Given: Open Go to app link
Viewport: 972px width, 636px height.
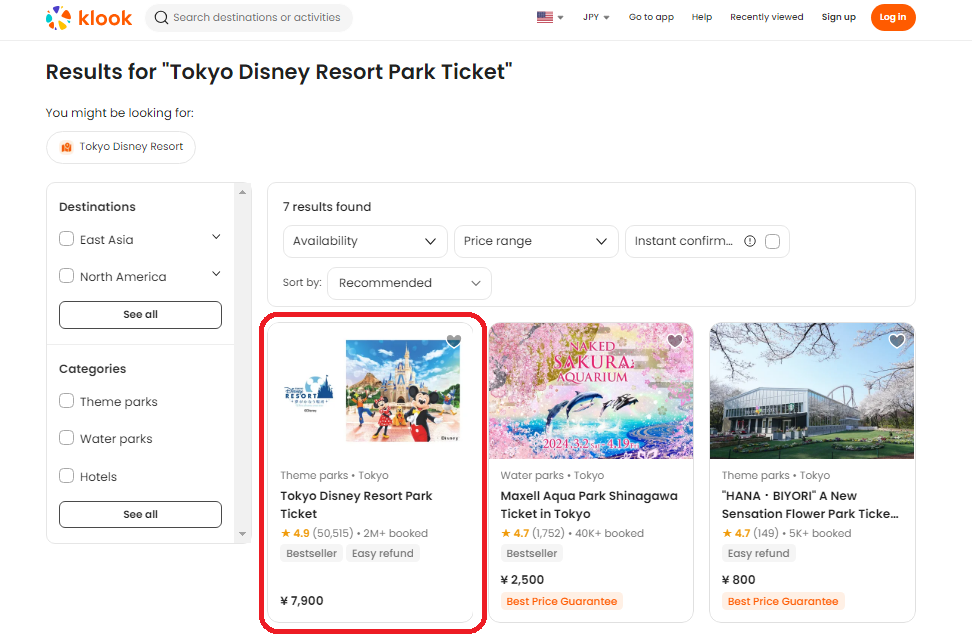Looking at the screenshot, I should (651, 17).
